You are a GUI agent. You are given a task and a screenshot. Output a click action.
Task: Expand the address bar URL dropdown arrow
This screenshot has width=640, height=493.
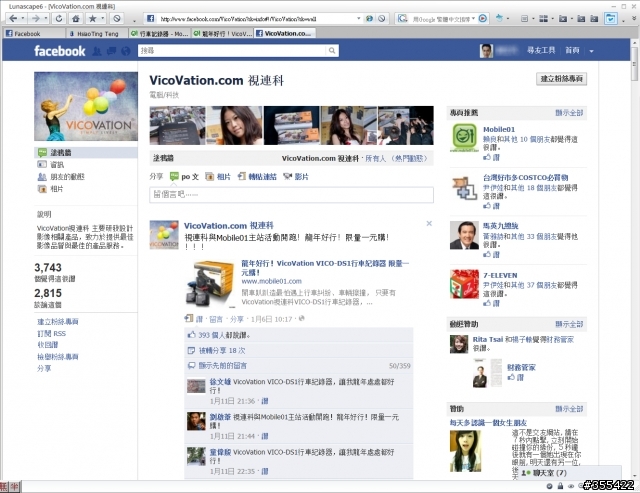coord(358,18)
